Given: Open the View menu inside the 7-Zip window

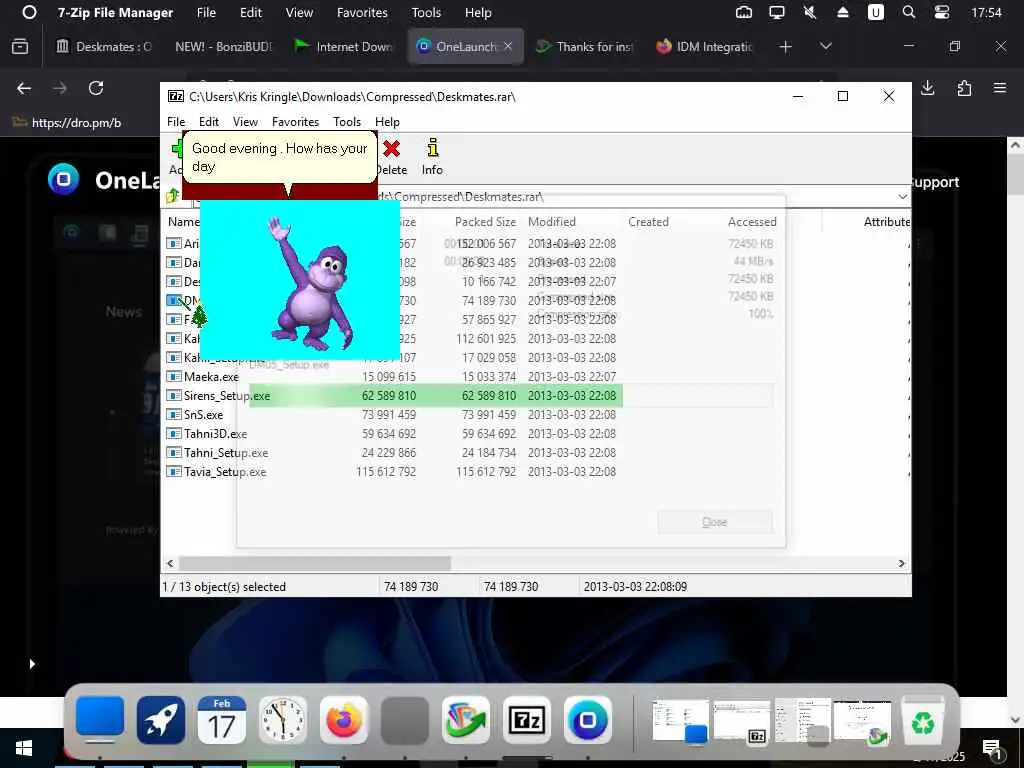Looking at the screenshot, I should 245,122.
